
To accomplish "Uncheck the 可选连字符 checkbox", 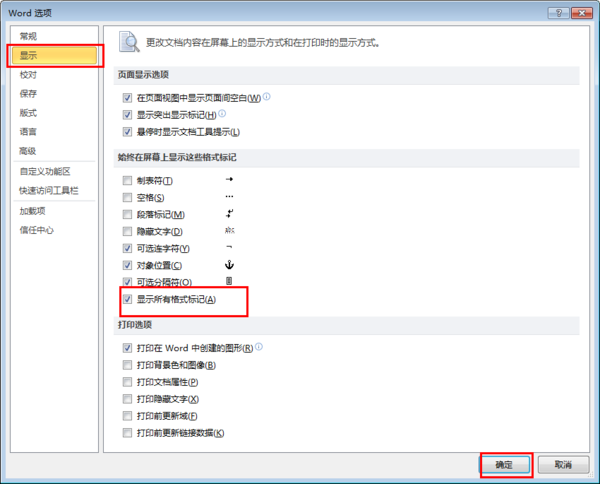I will pyautogui.click(x=127, y=248).
